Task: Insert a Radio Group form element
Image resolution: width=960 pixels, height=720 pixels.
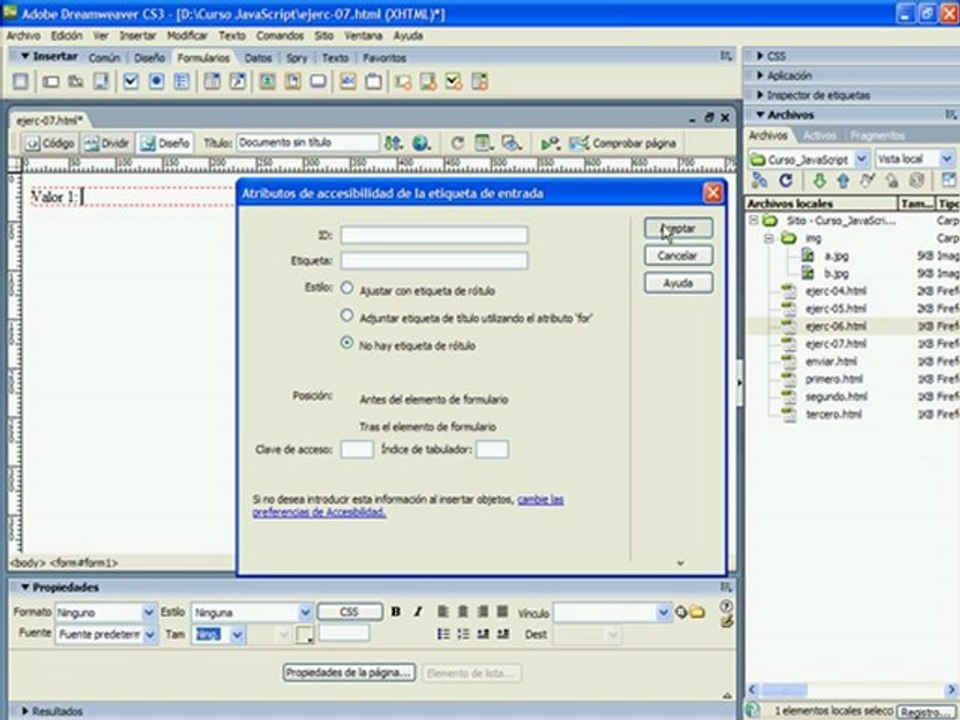Action: [x=182, y=81]
